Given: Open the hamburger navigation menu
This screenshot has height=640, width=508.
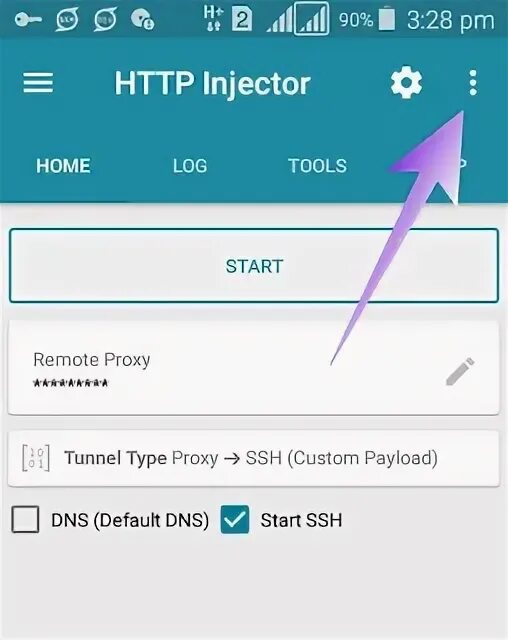Looking at the screenshot, I should (x=38, y=83).
